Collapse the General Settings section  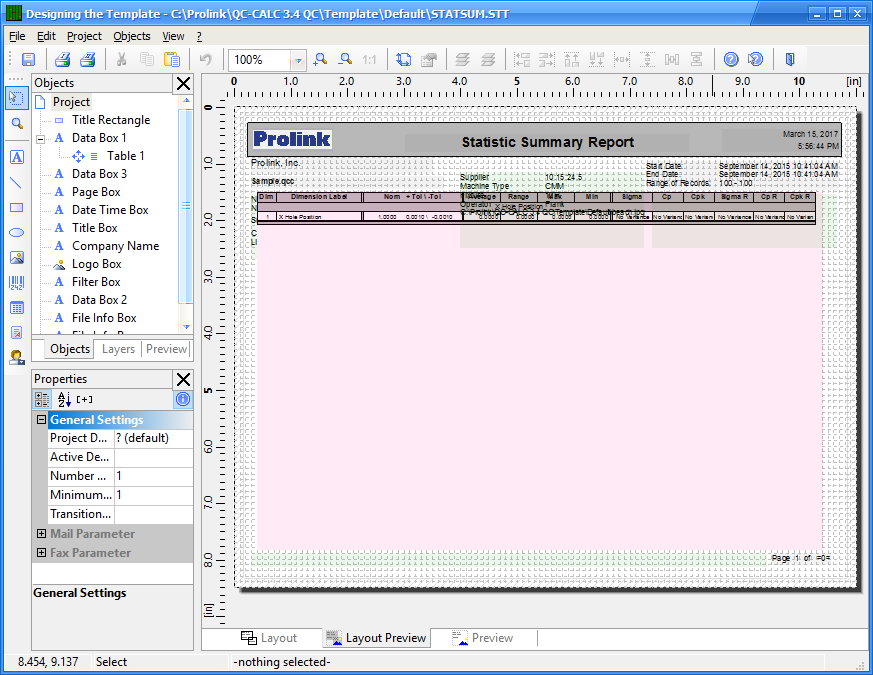coord(41,419)
